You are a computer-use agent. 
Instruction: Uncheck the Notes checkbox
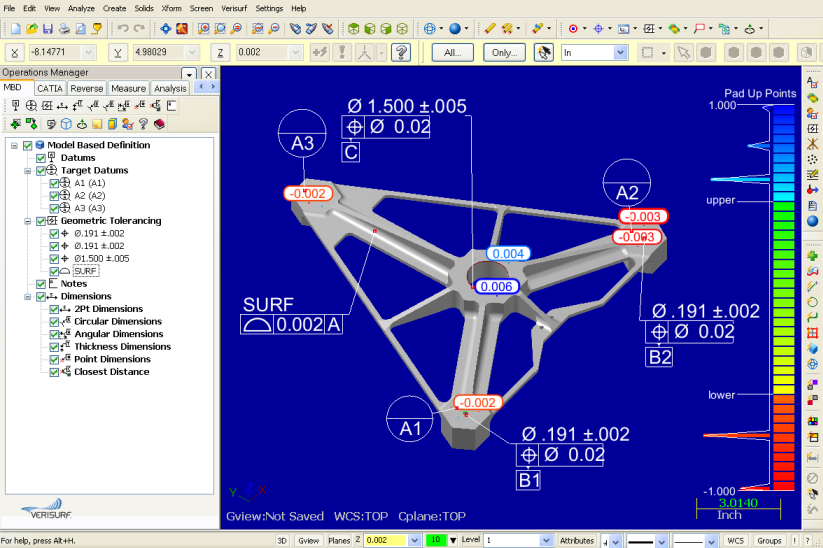pyautogui.click(x=41, y=284)
